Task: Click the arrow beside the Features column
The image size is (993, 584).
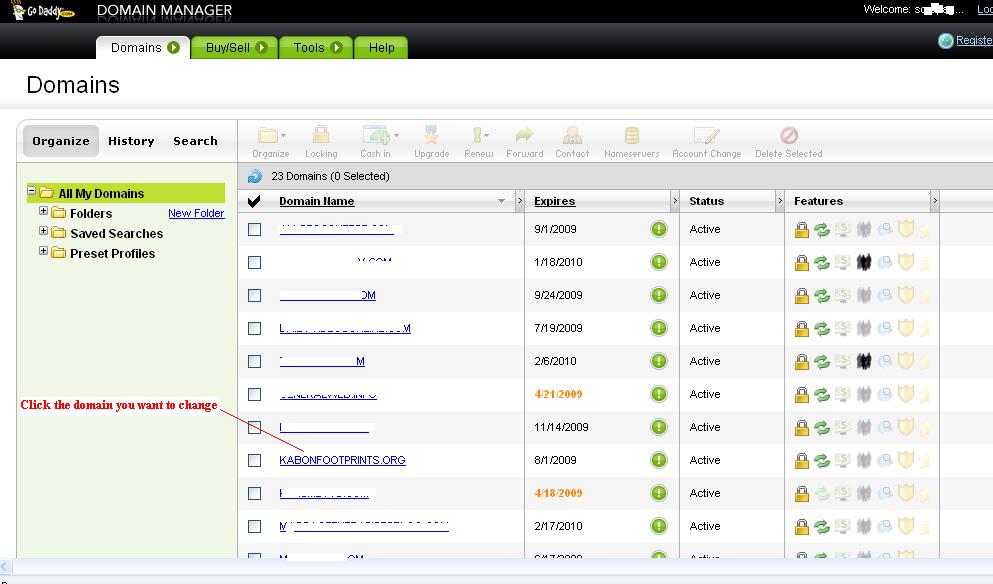Action: point(935,201)
